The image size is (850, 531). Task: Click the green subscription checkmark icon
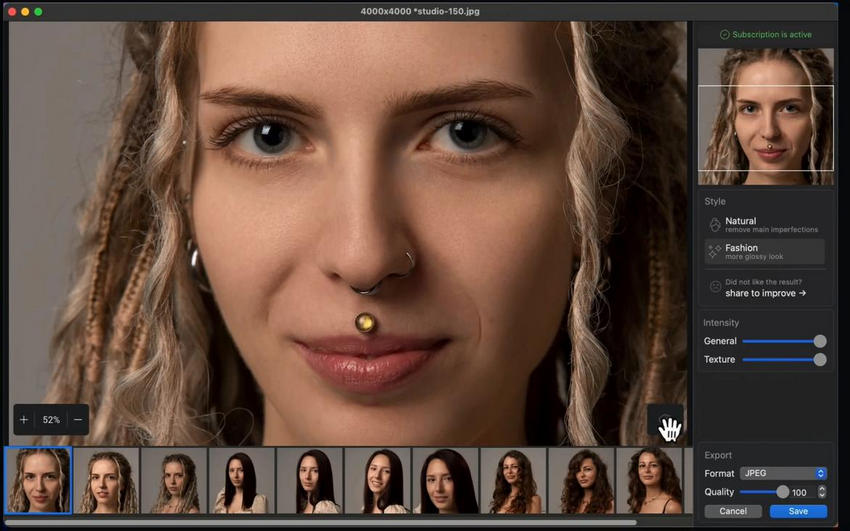(x=725, y=35)
